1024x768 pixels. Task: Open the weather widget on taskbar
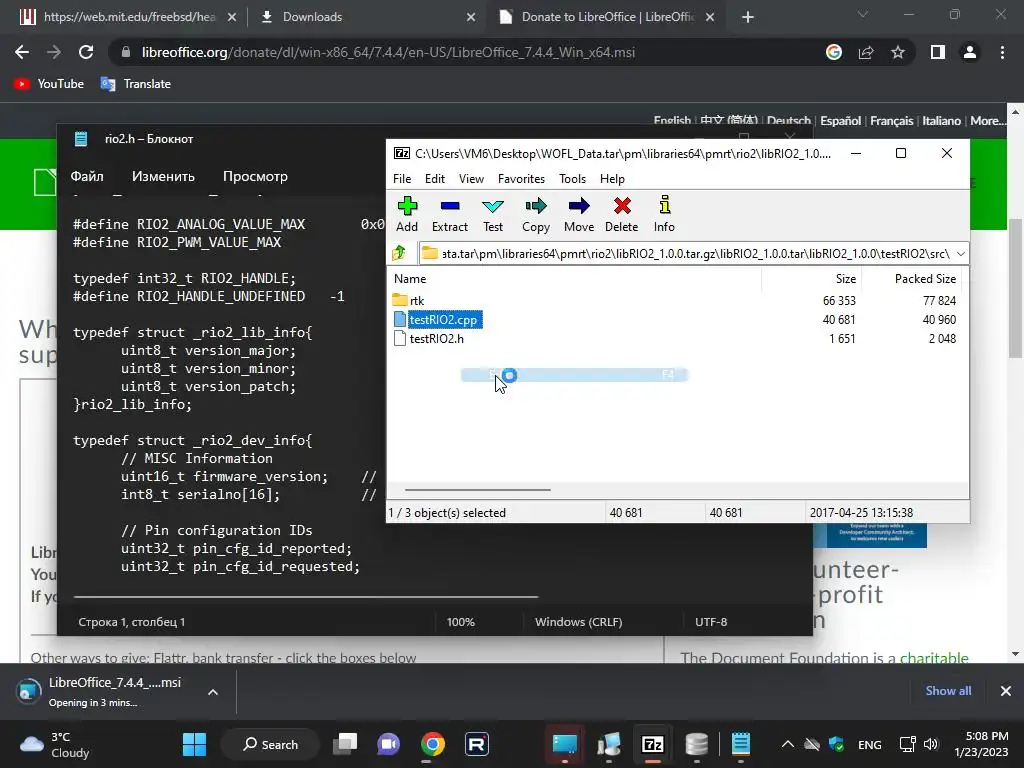[55, 744]
